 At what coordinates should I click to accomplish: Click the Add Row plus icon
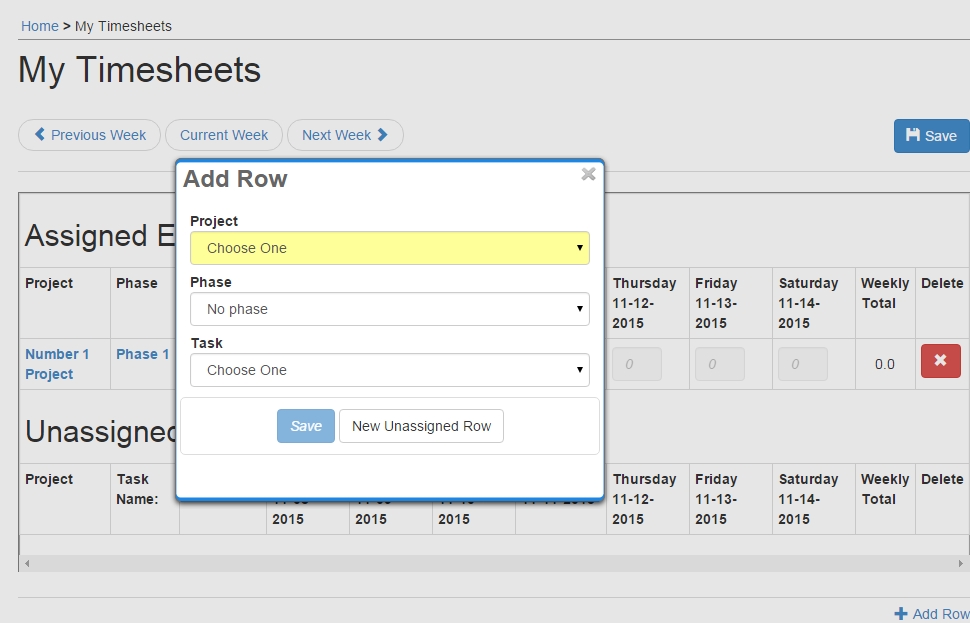[901, 613]
